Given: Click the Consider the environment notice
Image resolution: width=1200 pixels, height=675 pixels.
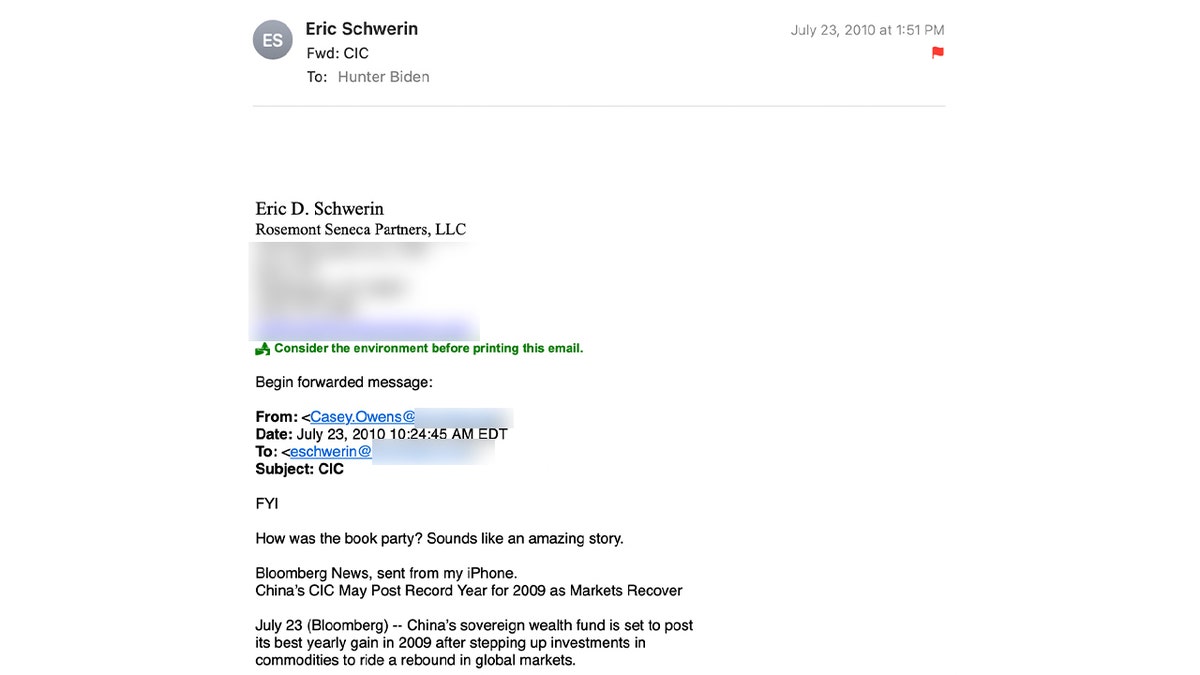Looking at the screenshot, I should [428, 349].
